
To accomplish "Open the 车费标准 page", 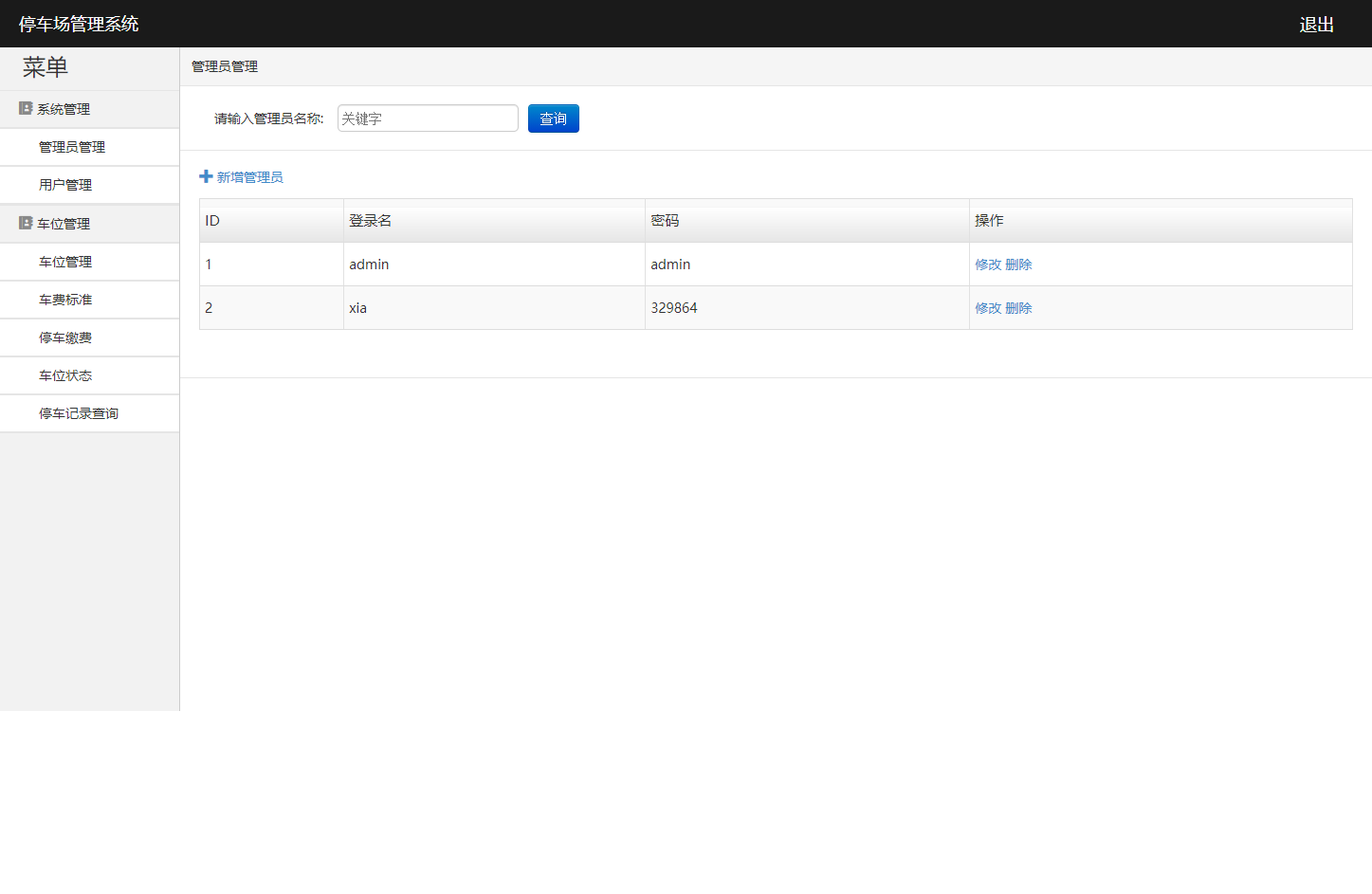I will point(65,301).
